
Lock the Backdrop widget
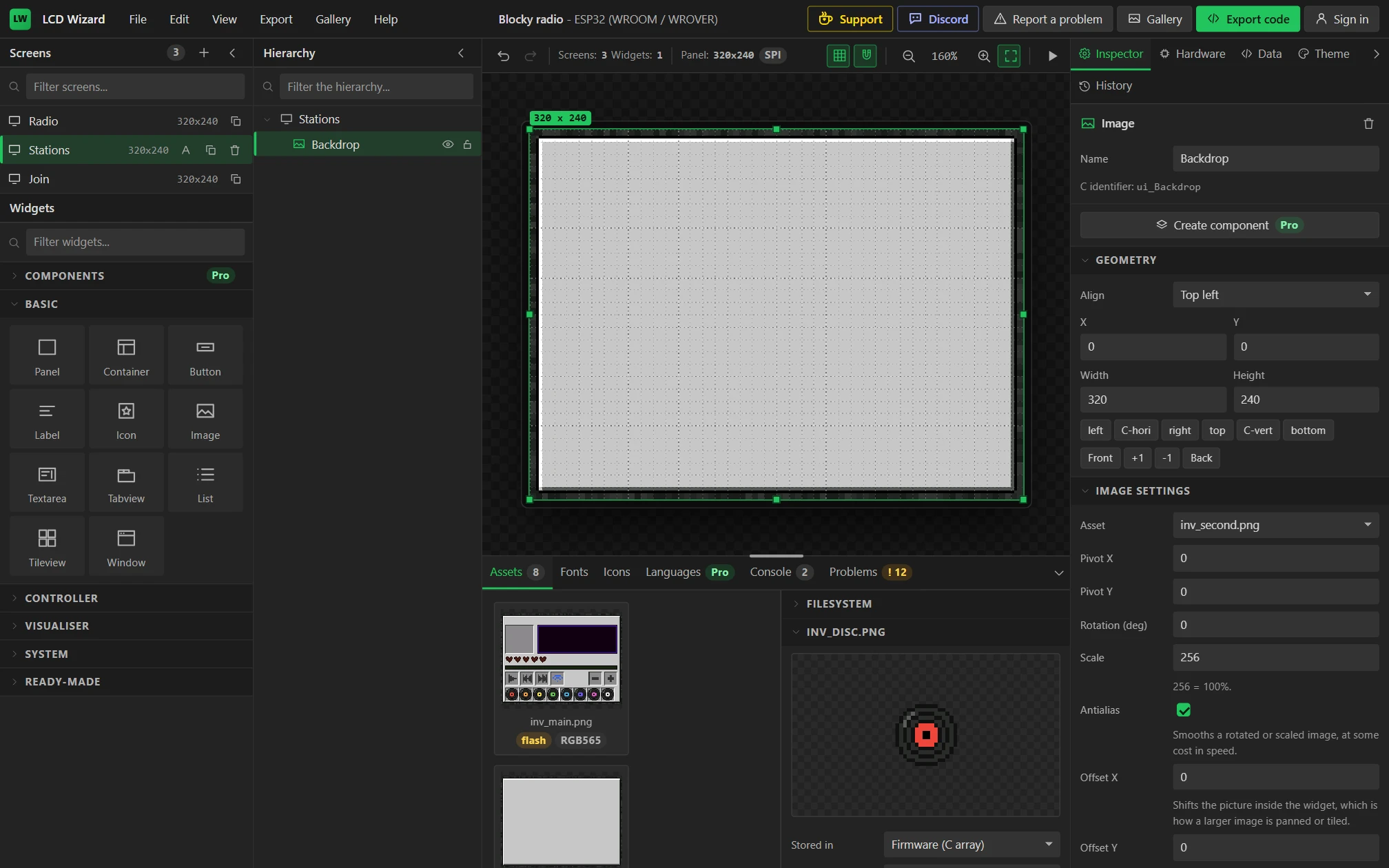click(x=467, y=144)
